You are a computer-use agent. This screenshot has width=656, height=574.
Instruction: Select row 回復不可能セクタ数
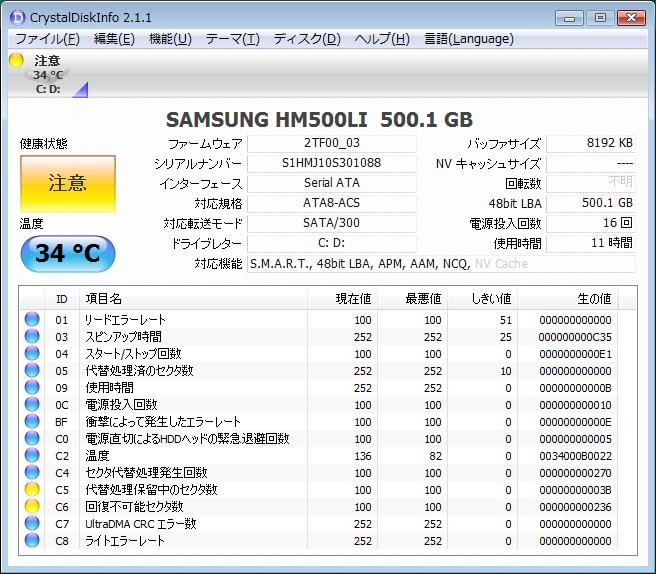pyautogui.click(x=319, y=507)
